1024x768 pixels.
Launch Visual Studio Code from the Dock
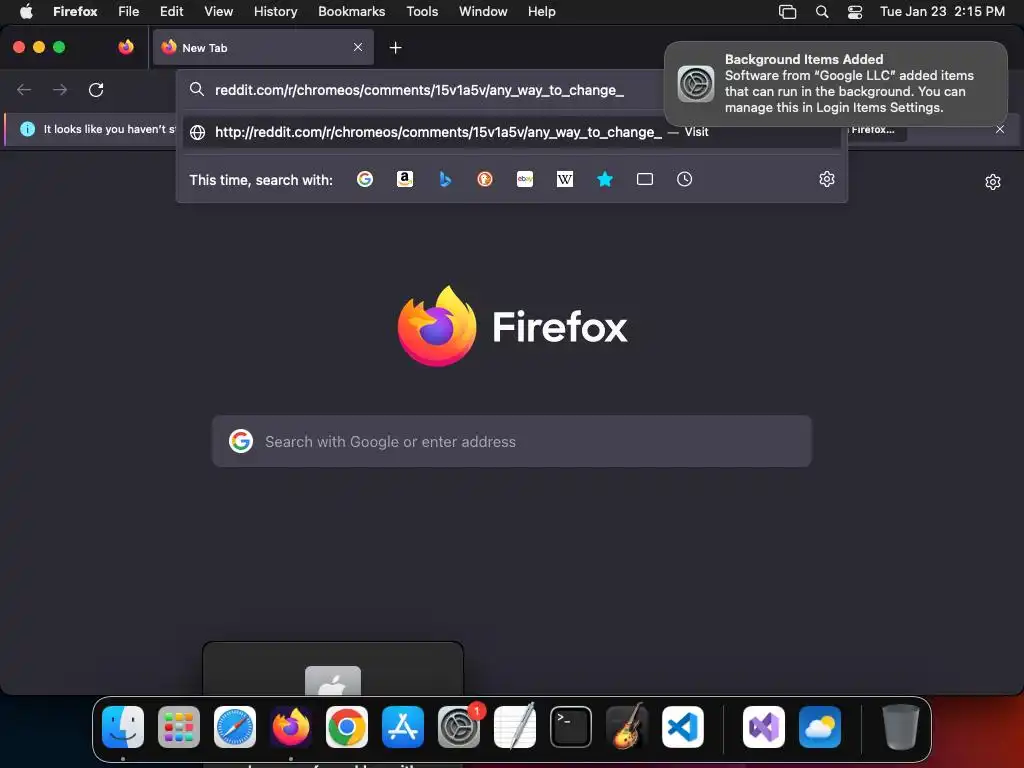[x=683, y=727]
